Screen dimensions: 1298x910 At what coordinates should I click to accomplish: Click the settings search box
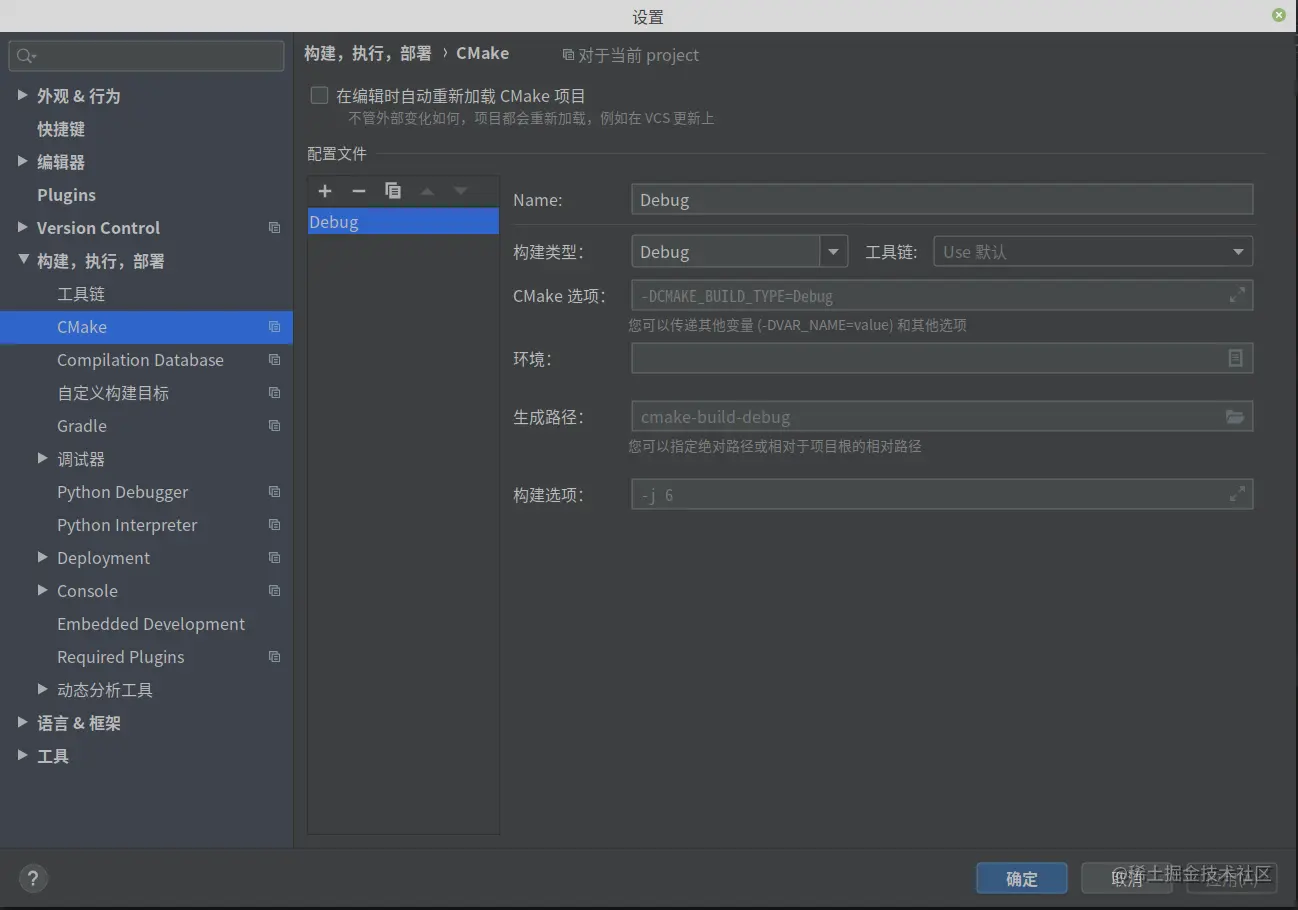146,56
